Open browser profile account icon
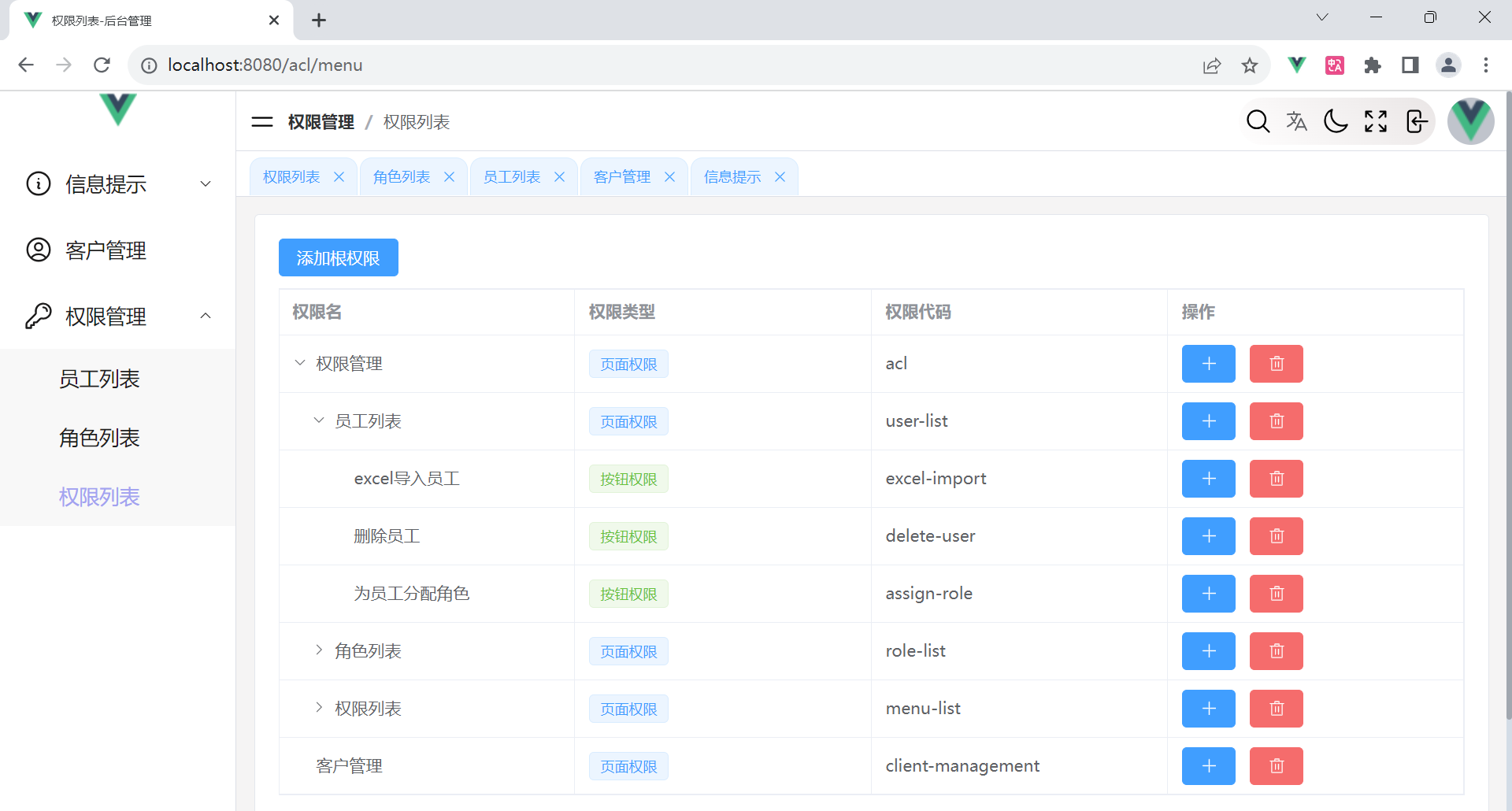This screenshot has width=1512, height=811. click(x=1448, y=65)
